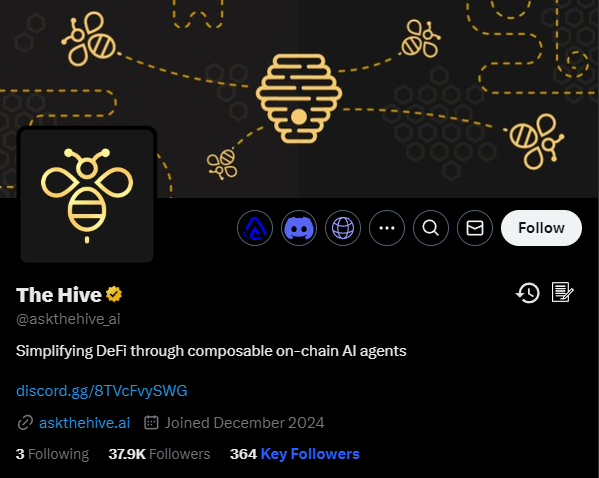Open The Hive bee profile picture
Viewport: 599px width, 478px height.
pyautogui.click(x=87, y=196)
